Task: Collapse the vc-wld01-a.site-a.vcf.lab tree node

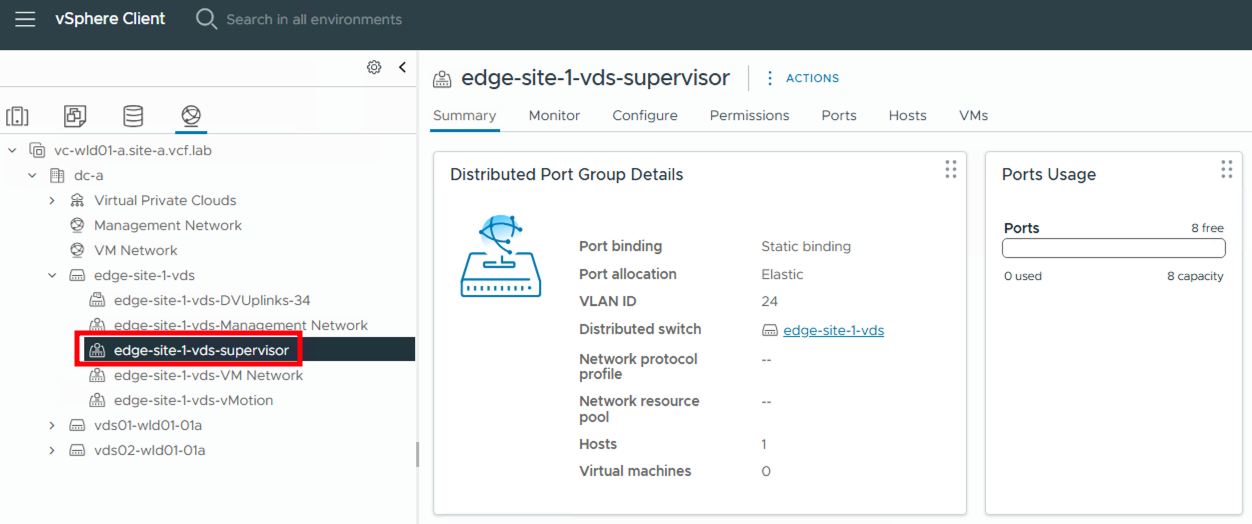Action: pos(12,151)
